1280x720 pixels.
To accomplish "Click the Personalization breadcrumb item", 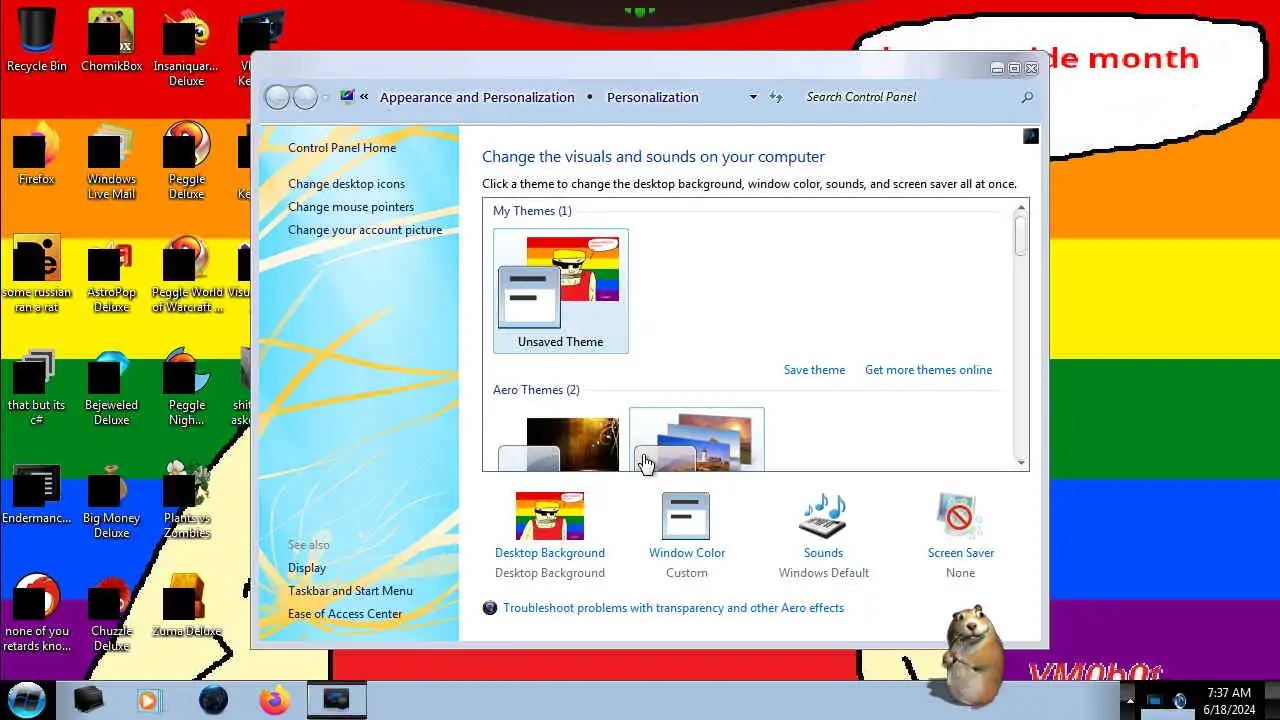I will click(652, 97).
